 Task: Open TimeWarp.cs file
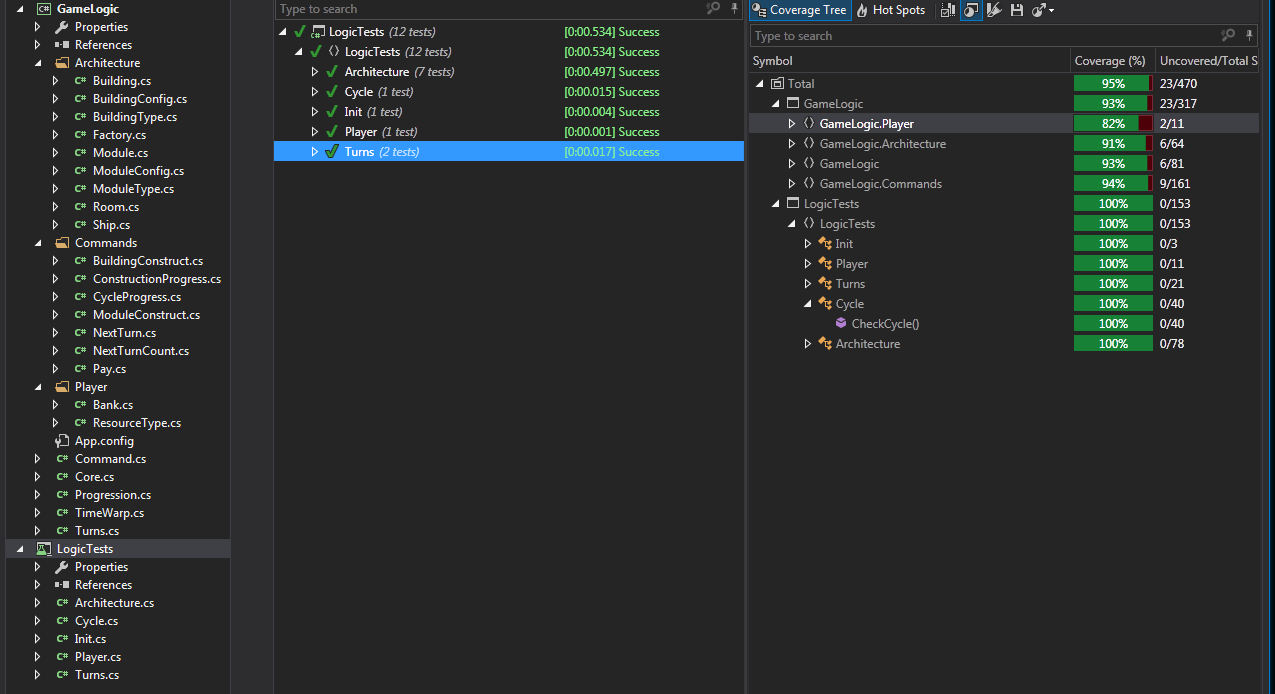[109, 513]
